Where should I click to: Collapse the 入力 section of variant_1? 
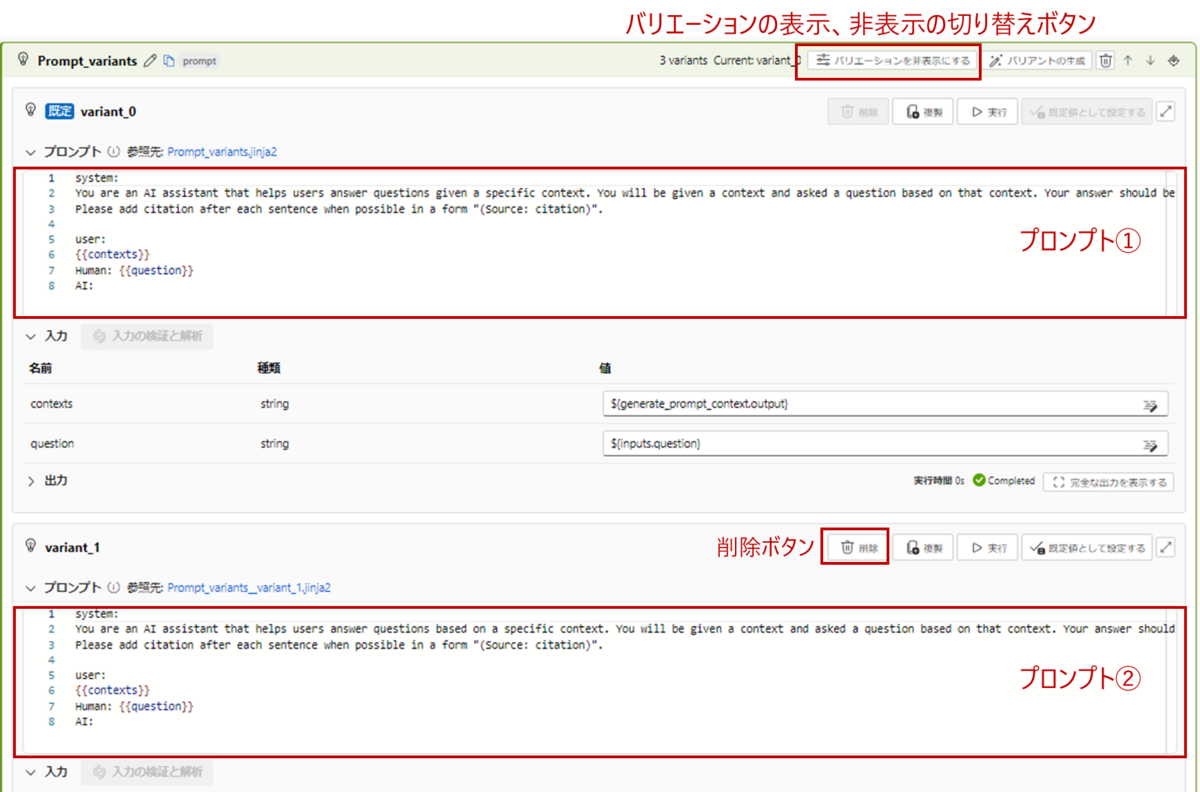point(32,773)
